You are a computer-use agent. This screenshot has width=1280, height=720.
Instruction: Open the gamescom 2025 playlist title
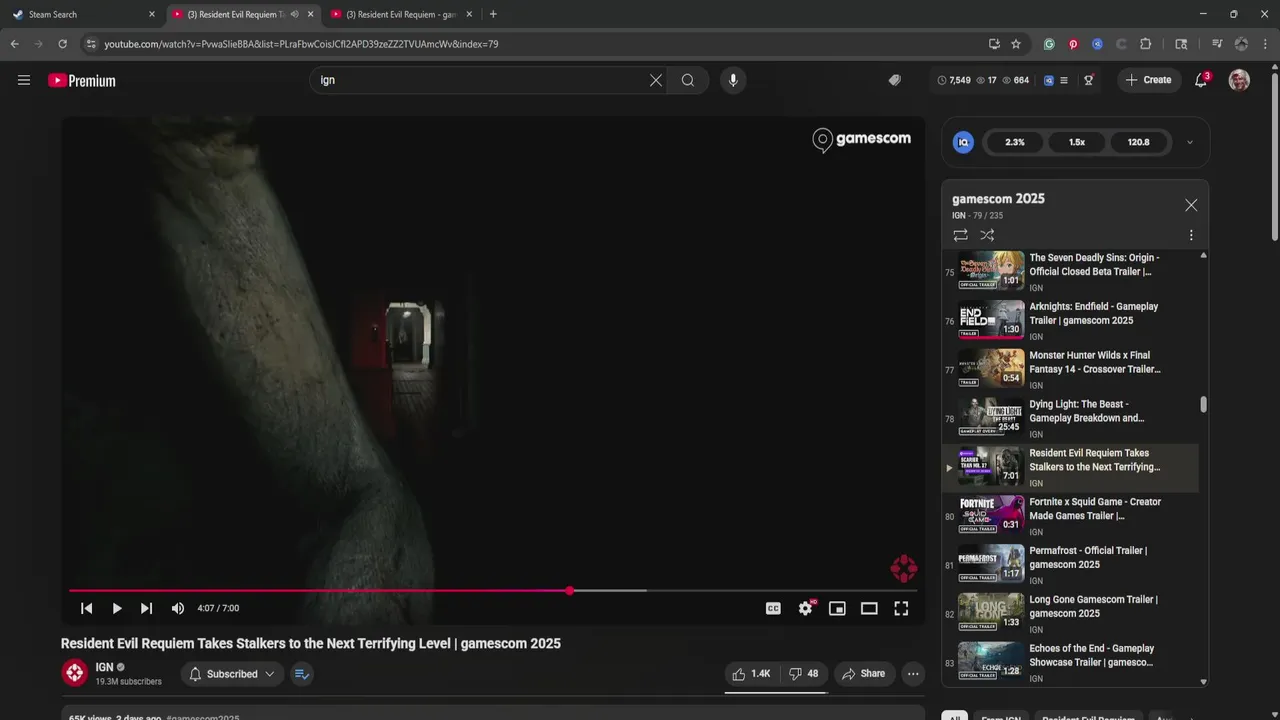coord(998,199)
